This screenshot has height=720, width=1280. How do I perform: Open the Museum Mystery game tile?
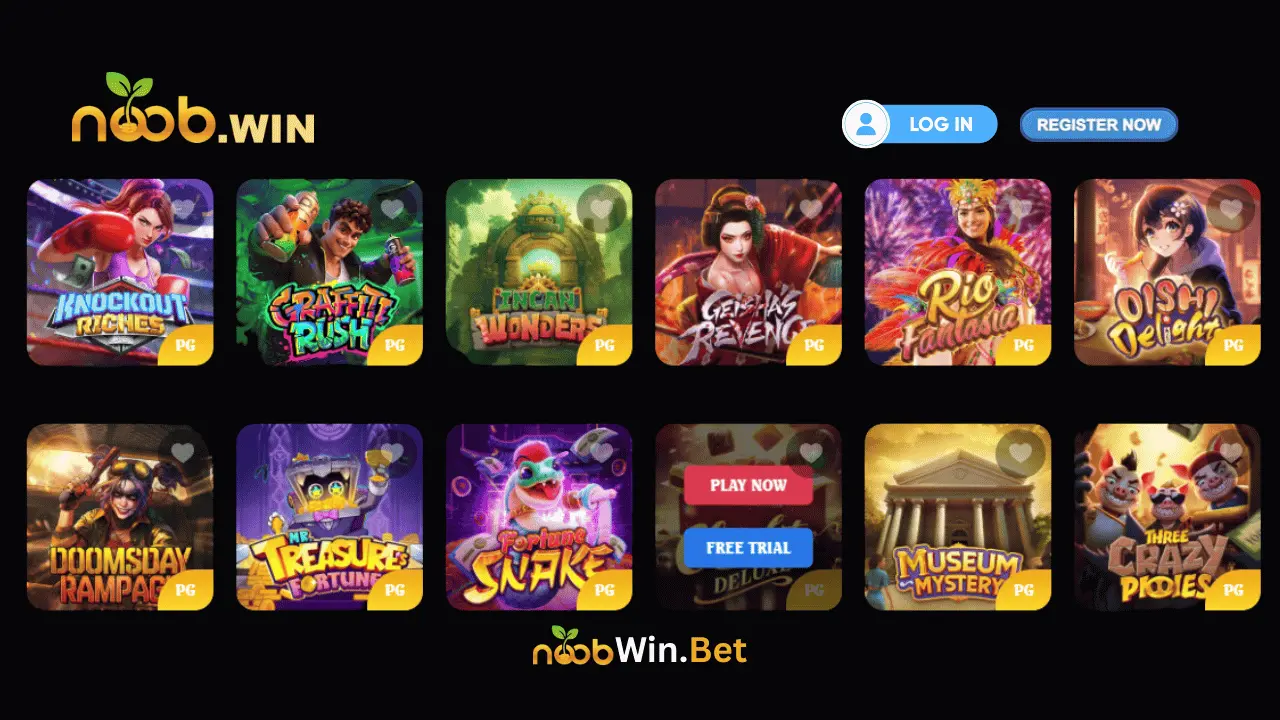pyautogui.click(x=958, y=517)
